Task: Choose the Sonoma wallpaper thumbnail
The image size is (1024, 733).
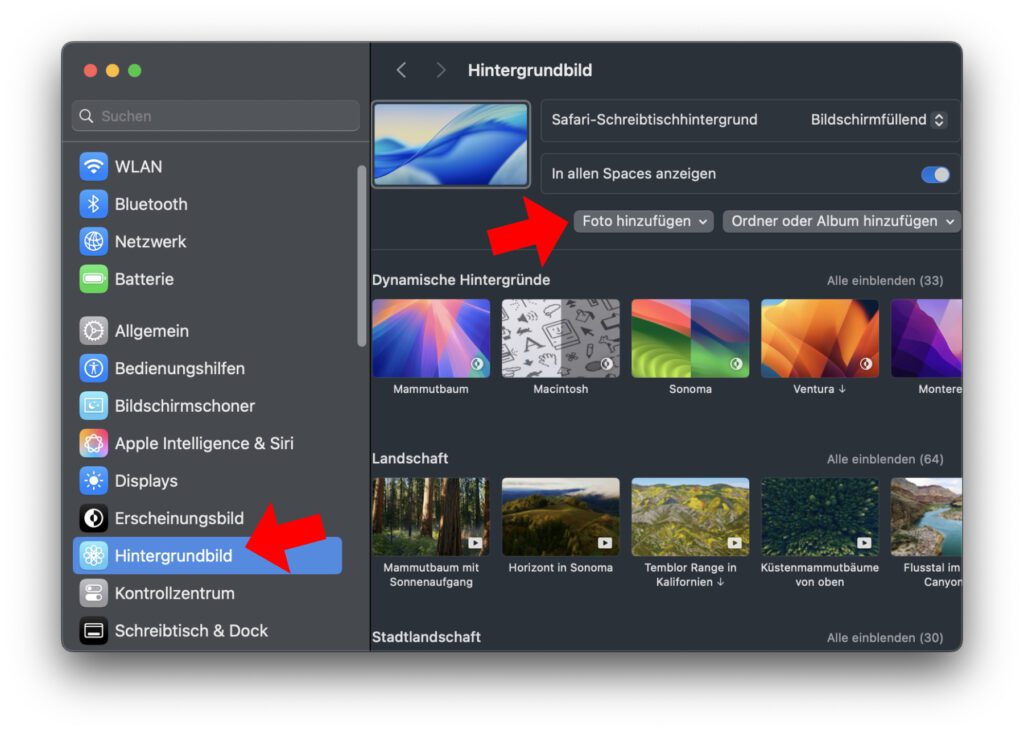Action: click(x=690, y=338)
